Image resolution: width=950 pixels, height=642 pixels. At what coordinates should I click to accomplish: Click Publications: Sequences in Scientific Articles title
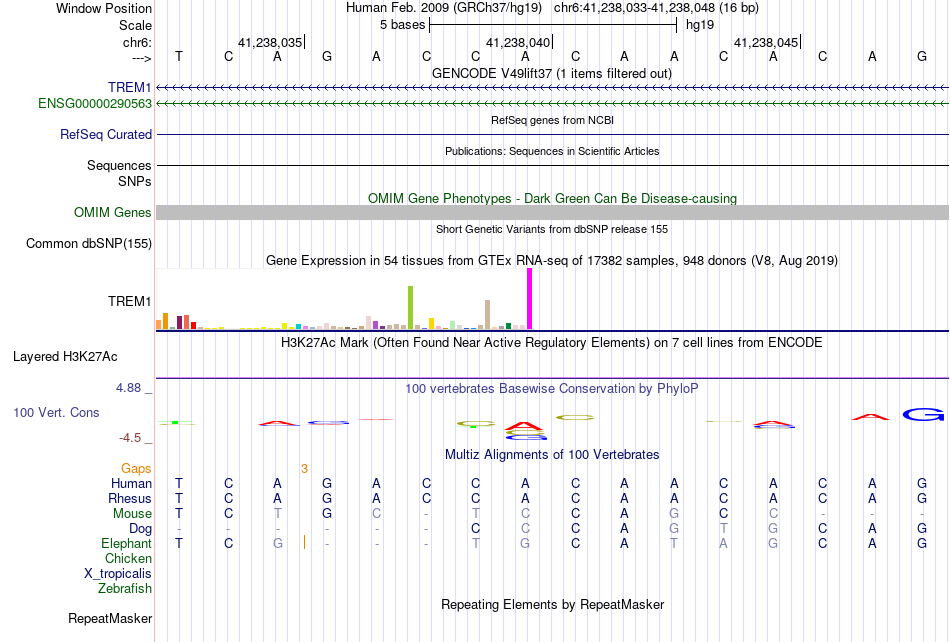coord(552,151)
